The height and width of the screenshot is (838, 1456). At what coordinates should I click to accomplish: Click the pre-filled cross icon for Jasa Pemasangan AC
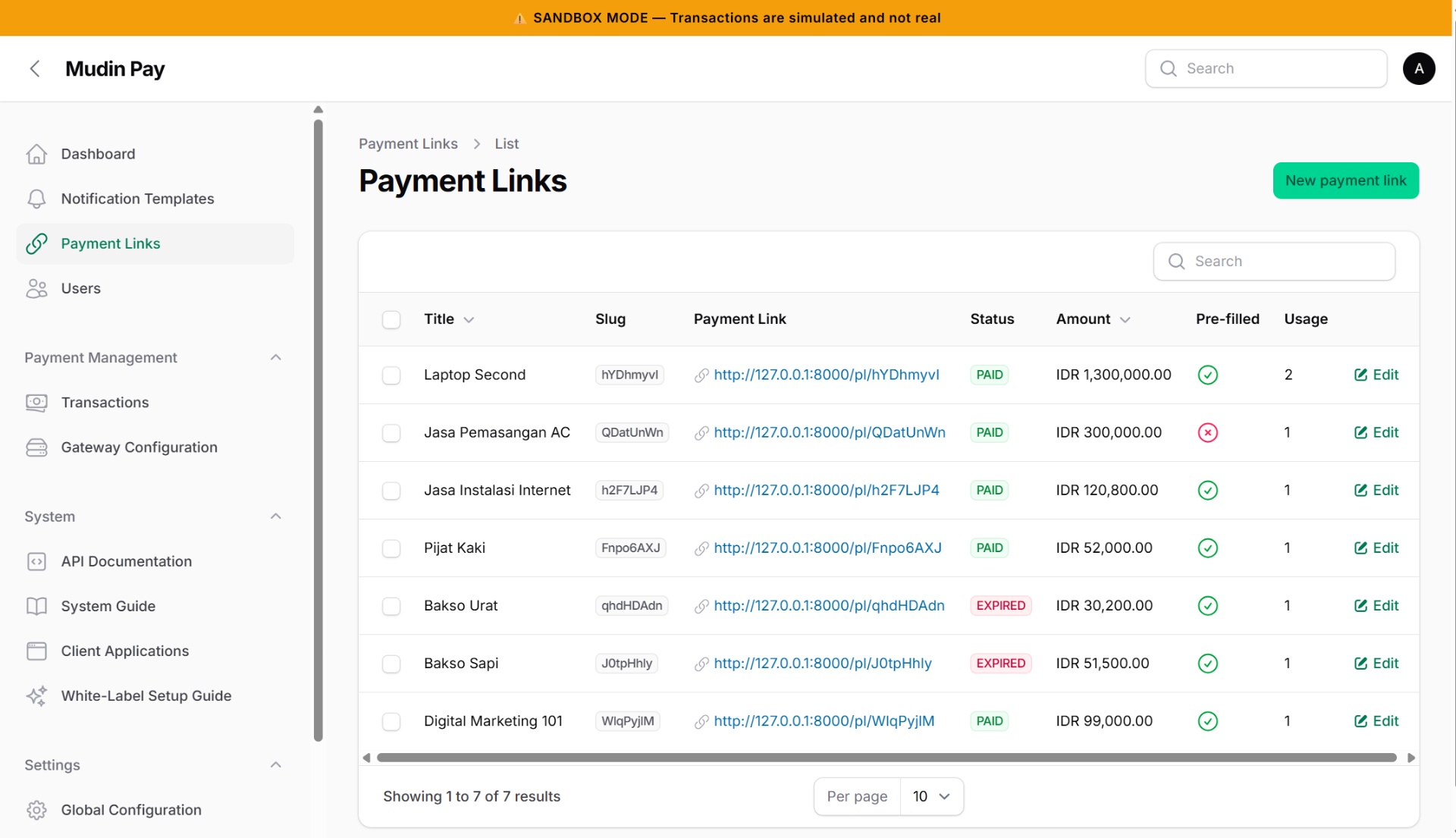point(1207,432)
